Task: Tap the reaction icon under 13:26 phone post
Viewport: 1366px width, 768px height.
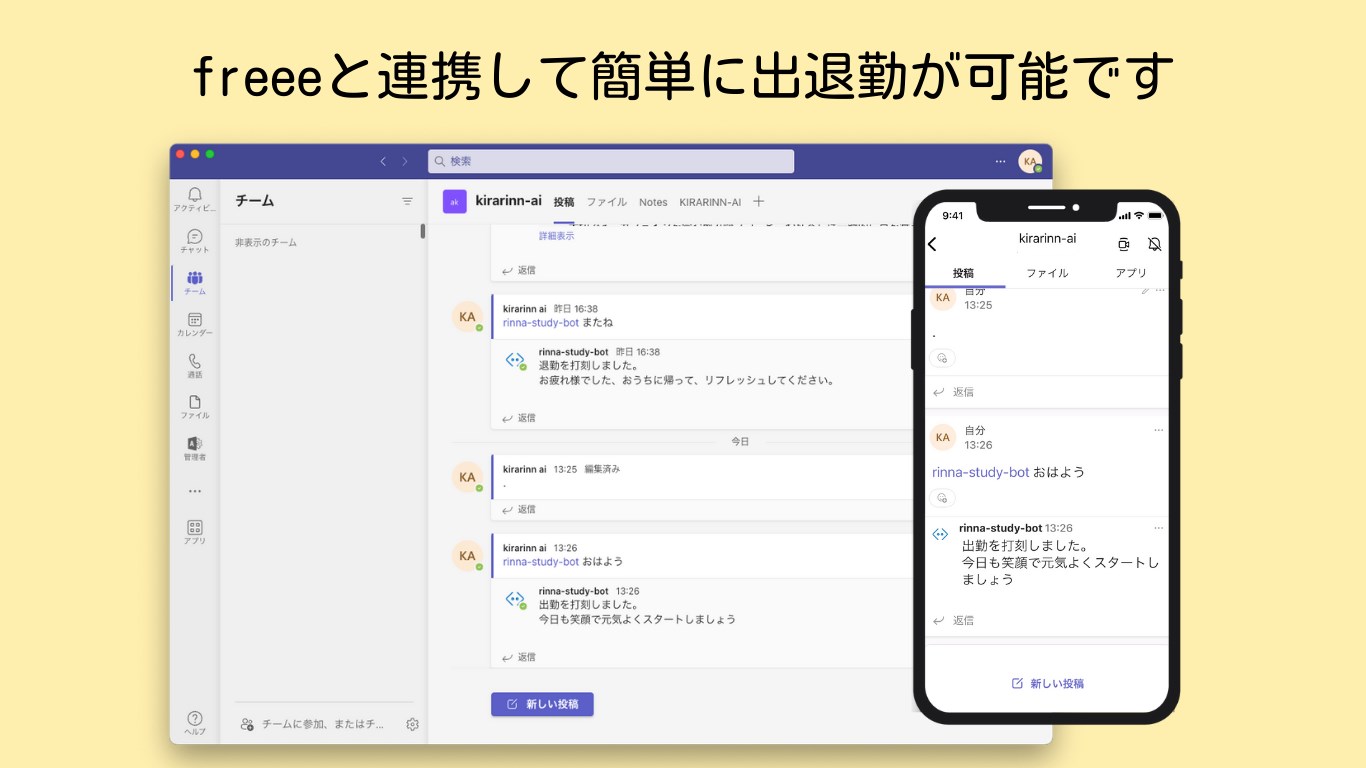Action: (942, 498)
